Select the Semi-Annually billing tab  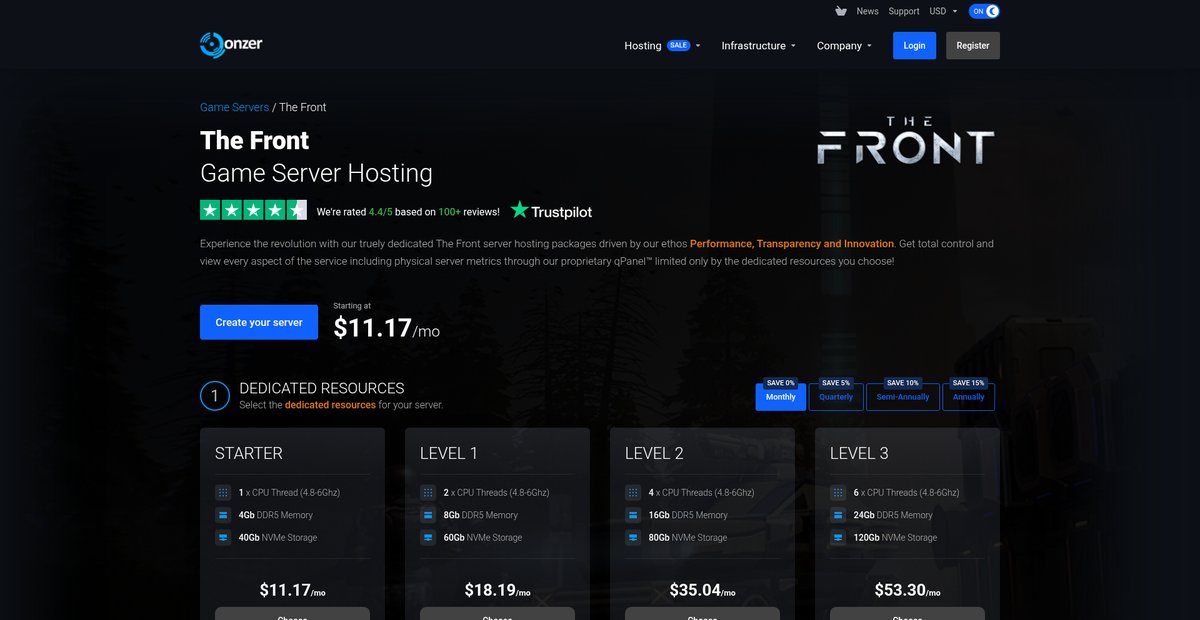(x=903, y=397)
